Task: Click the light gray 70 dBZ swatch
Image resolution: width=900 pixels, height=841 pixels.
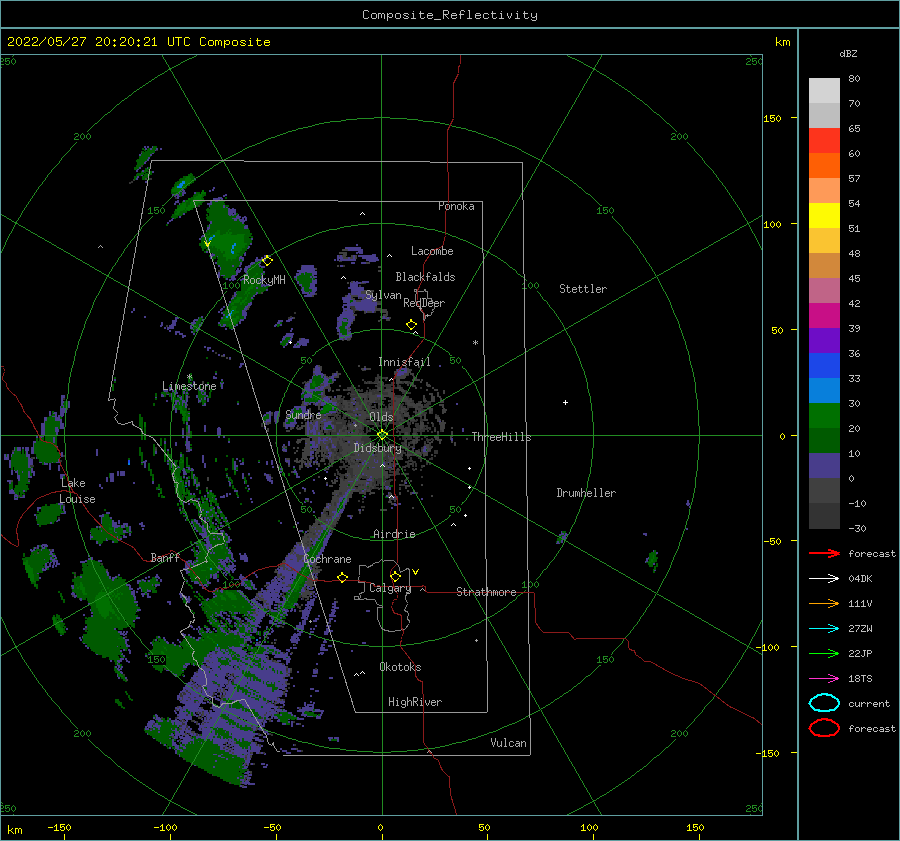Action: click(824, 91)
